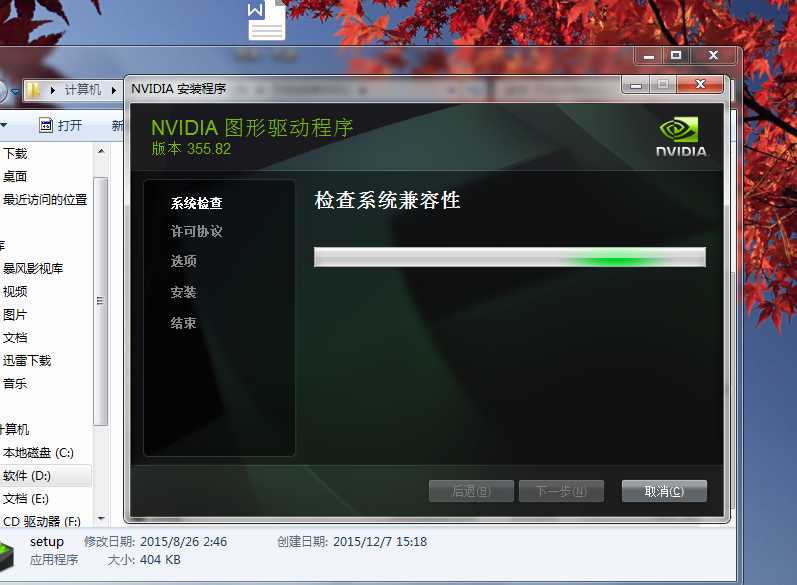Open 下载 in Explorer navigation pane

point(15,153)
